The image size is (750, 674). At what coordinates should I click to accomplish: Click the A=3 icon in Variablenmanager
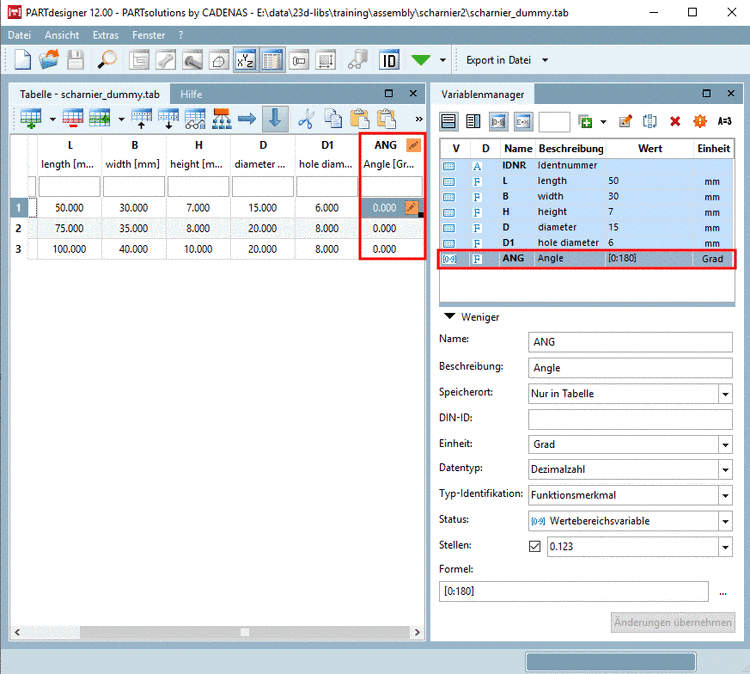pos(725,121)
